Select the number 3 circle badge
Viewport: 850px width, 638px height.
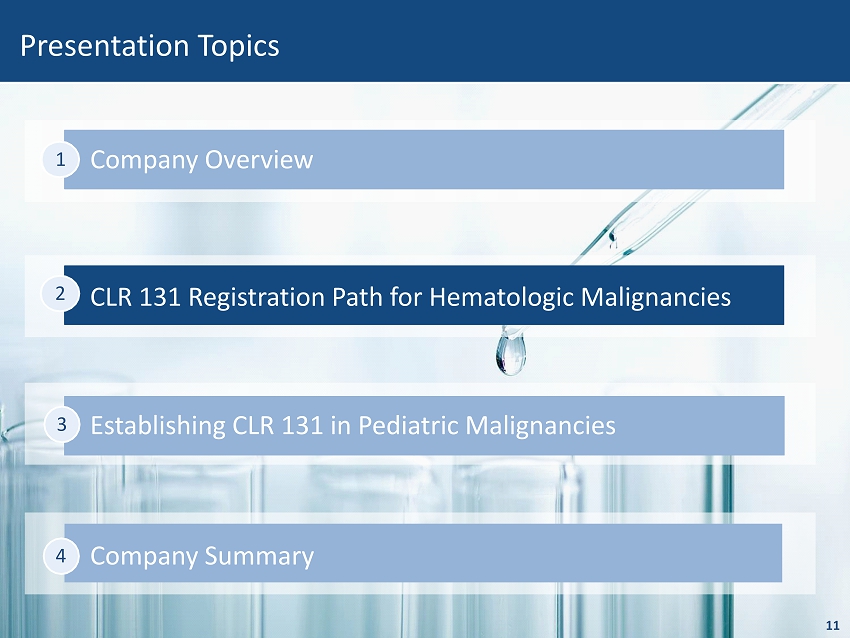[60, 425]
